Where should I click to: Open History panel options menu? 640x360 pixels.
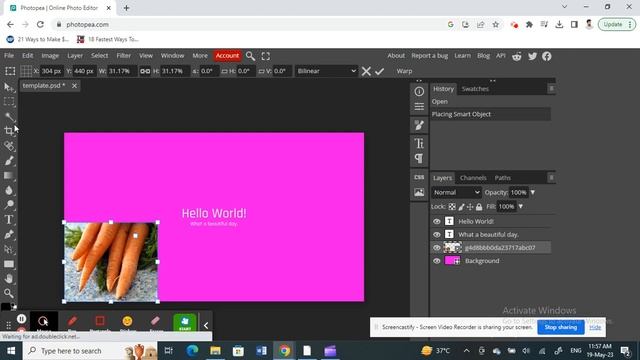(x=551, y=89)
